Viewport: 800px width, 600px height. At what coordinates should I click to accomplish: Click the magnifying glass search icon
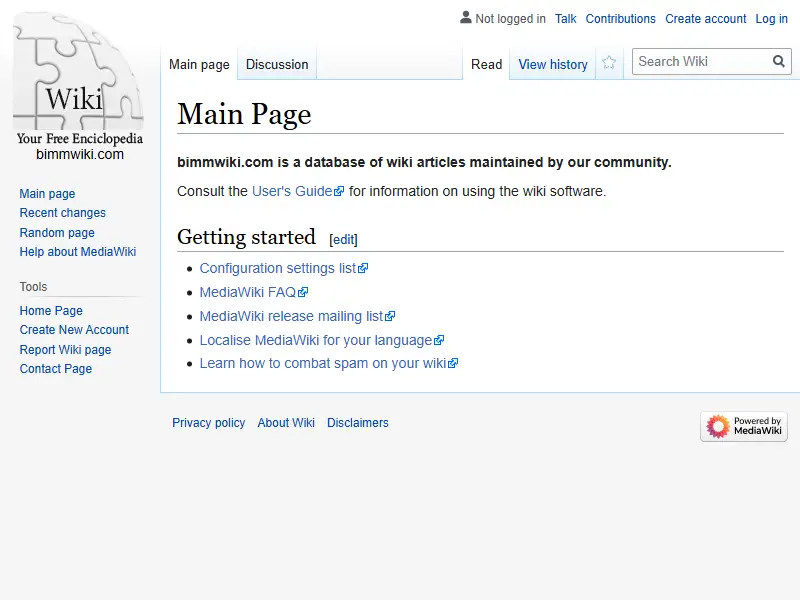point(779,61)
